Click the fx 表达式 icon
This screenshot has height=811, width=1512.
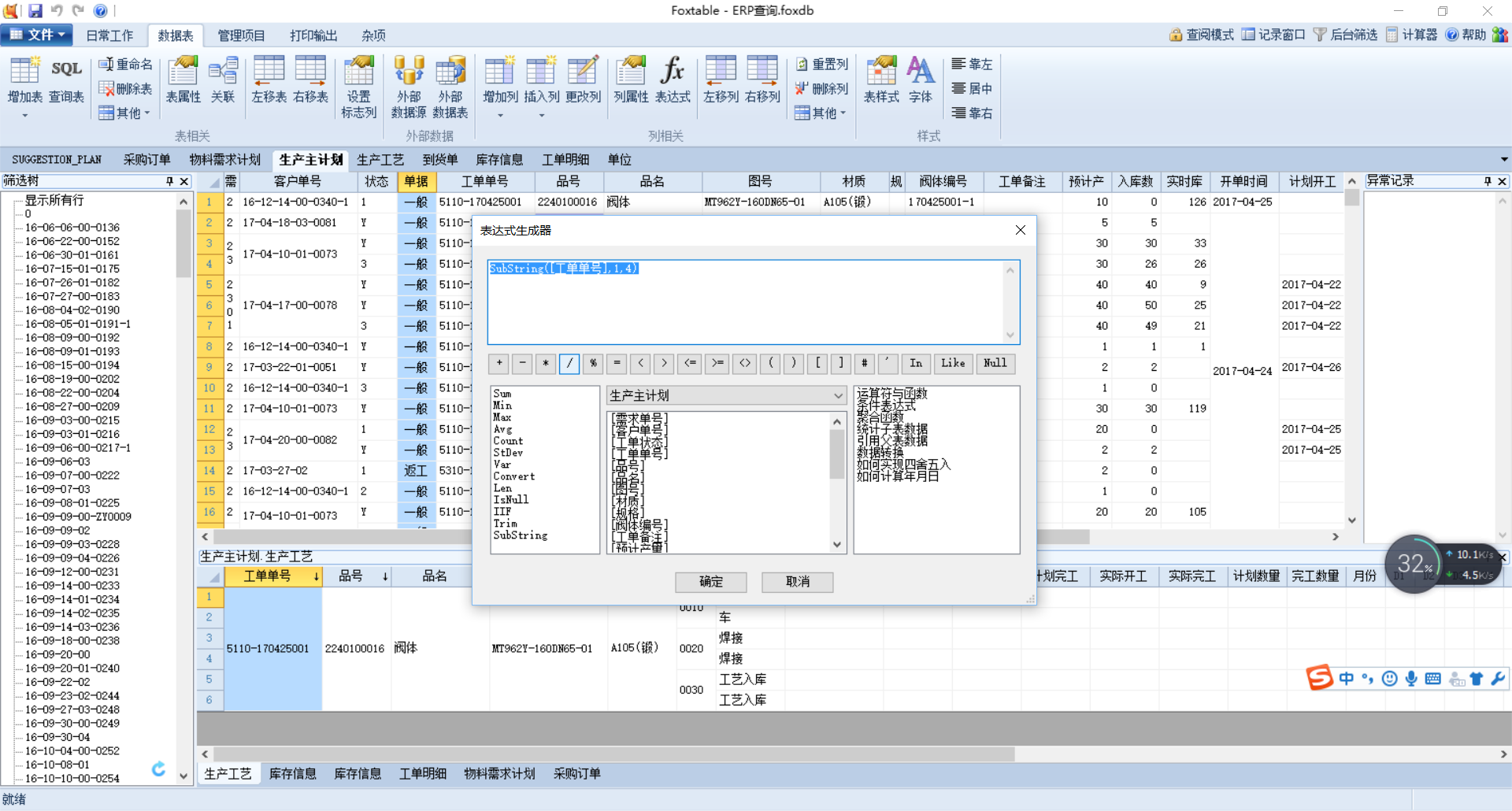pyautogui.click(x=672, y=80)
